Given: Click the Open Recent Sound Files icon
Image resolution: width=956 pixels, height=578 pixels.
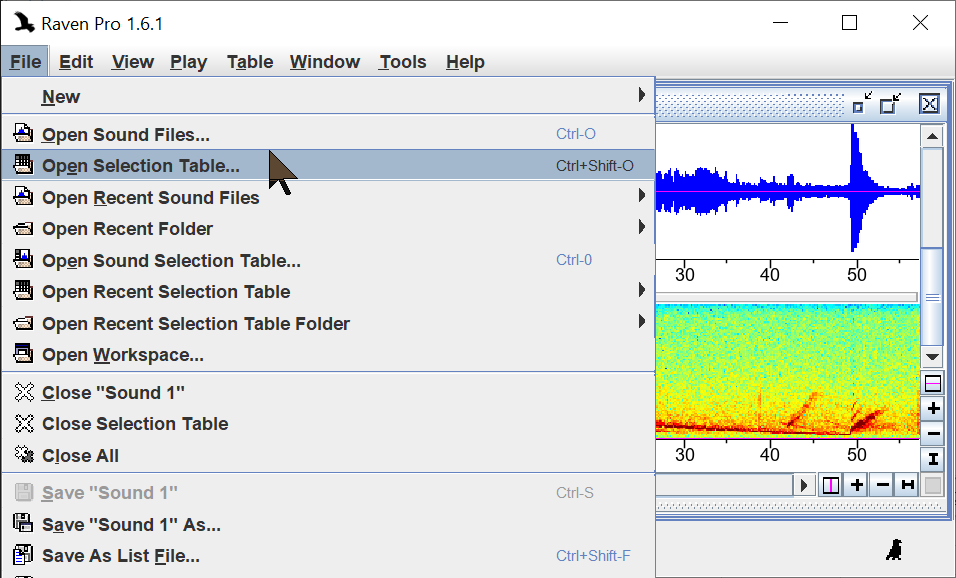Looking at the screenshot, I should [23, 196].
